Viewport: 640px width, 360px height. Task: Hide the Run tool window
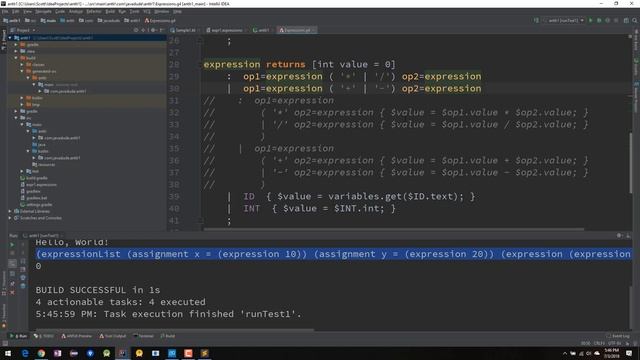pos(628,236)
